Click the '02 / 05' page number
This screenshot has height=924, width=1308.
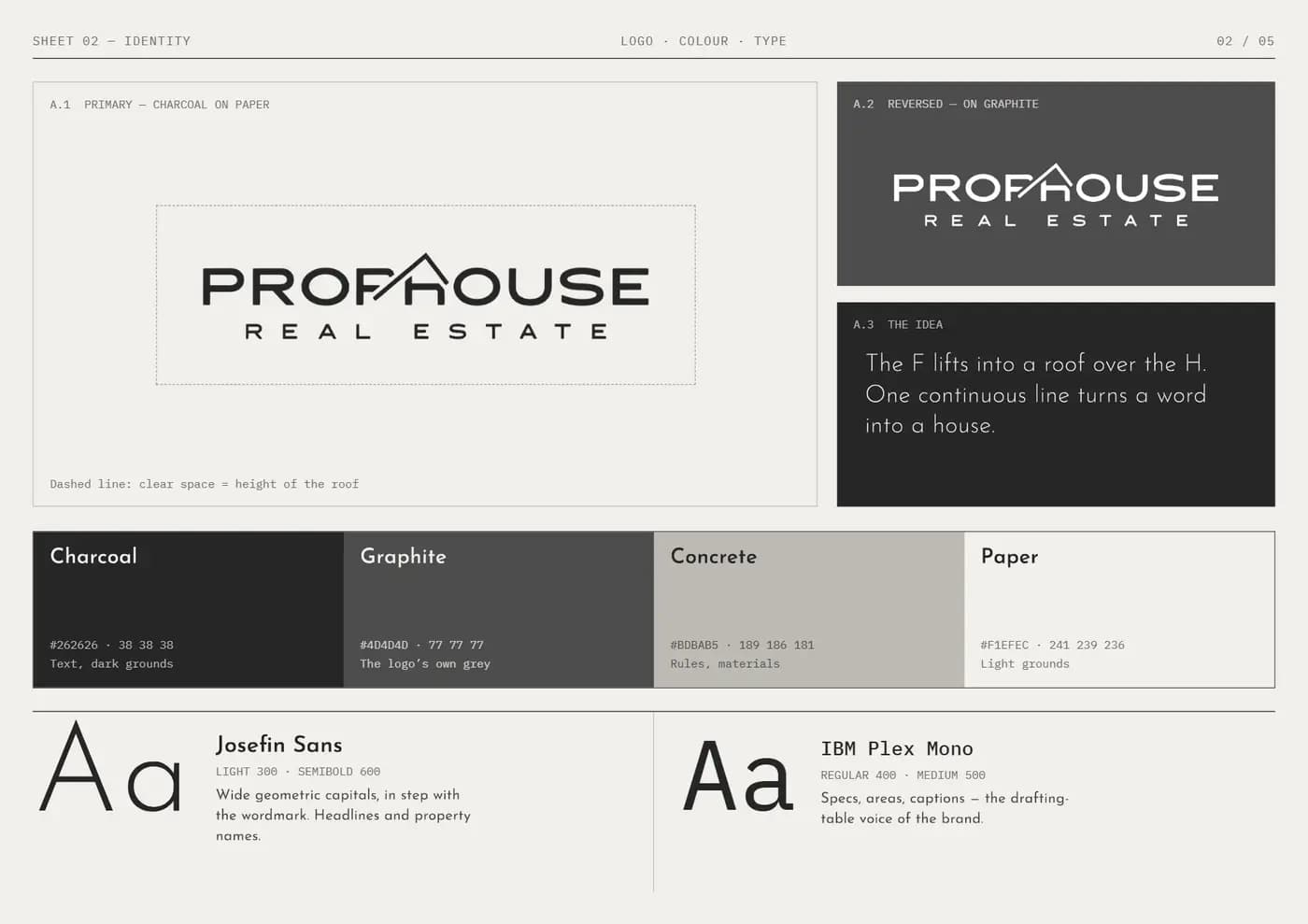point(1245,41)
